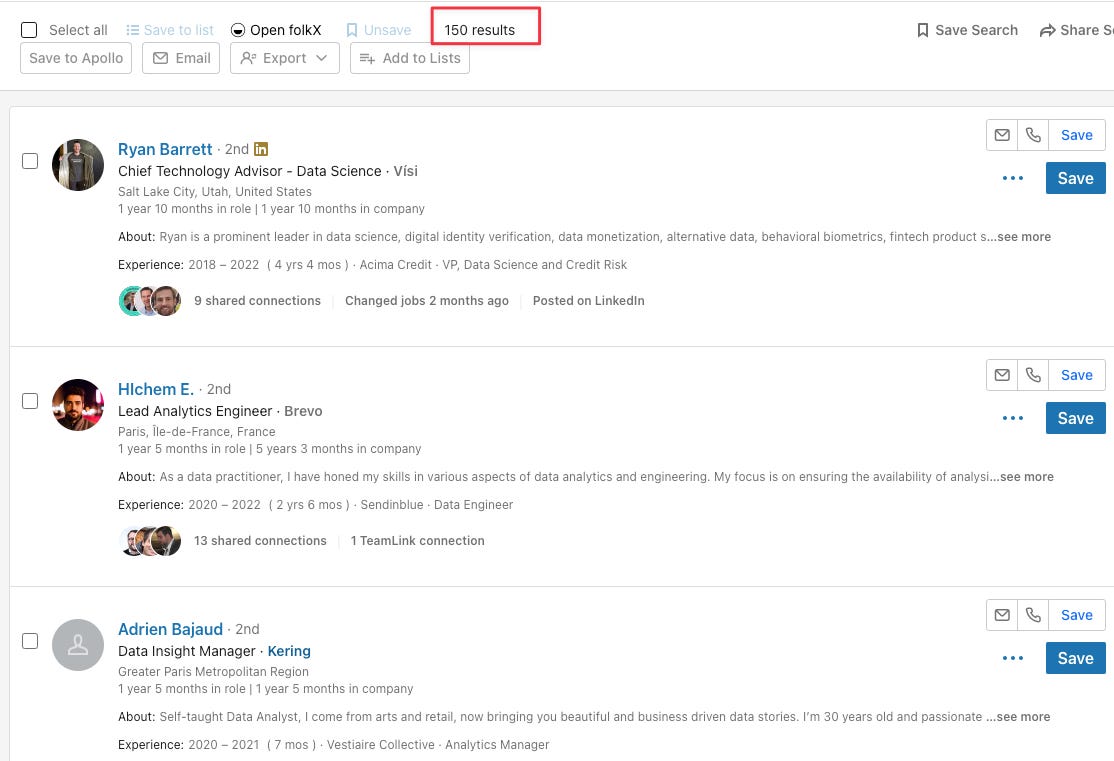Click blue Save button for Ryan Barrett
This screenshot has height=761, width=1114.
tap(1076, 178)
